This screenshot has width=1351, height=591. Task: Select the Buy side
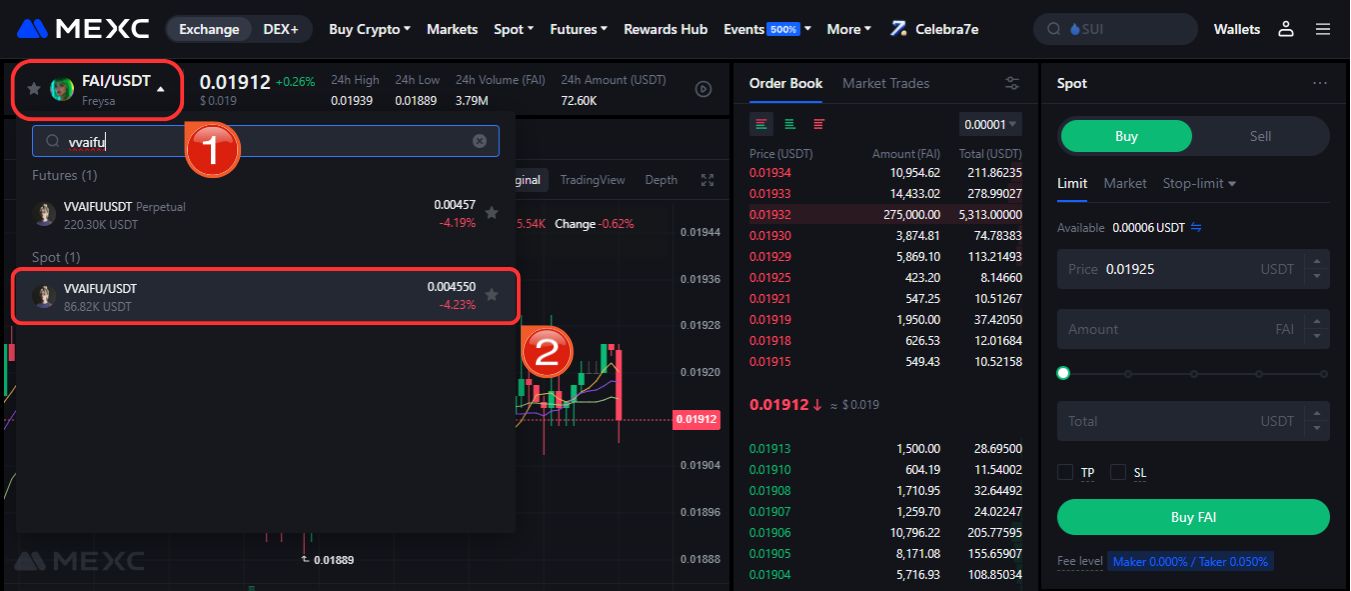[1126, 136]
